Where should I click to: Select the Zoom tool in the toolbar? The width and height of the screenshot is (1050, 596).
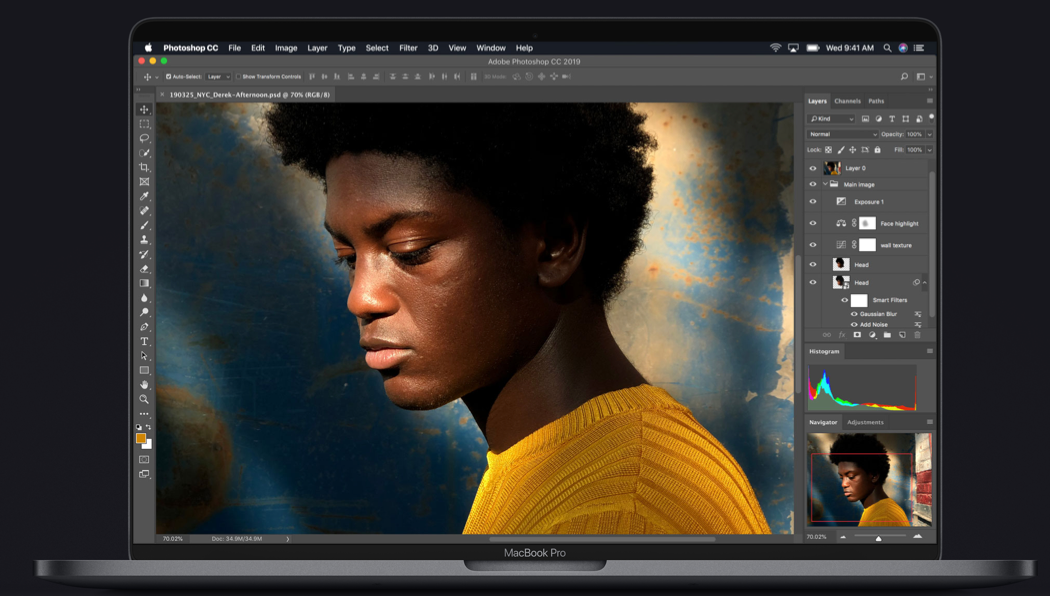[x=144, y=399]
